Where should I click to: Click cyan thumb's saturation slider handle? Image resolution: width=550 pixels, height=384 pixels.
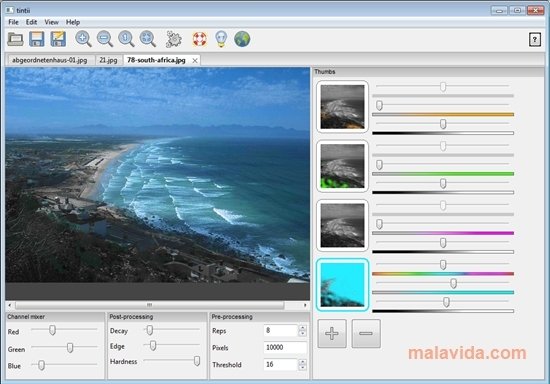(453, 283)
